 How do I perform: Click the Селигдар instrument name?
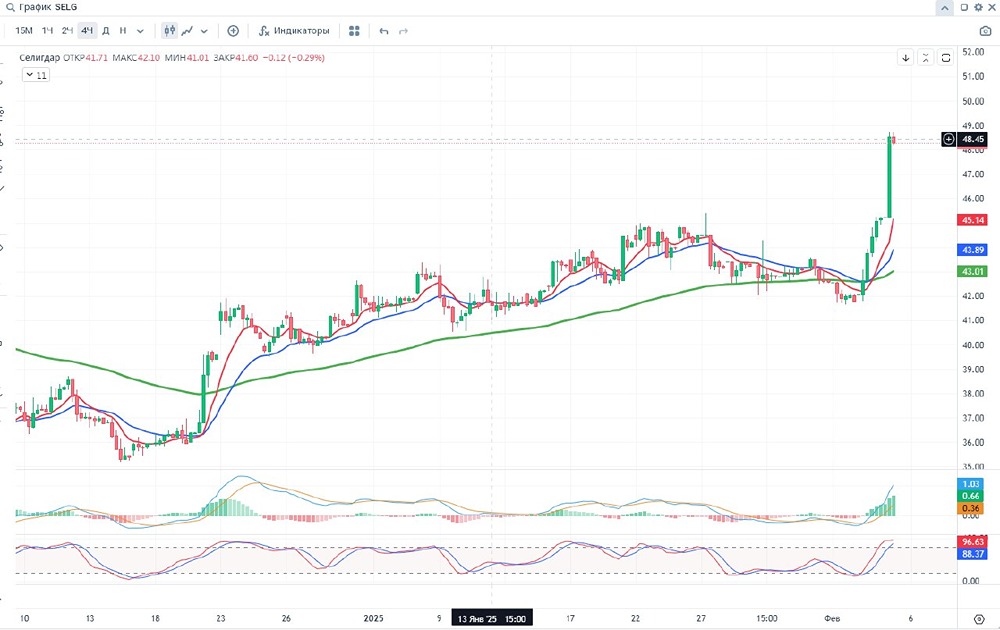coord(40,57)
